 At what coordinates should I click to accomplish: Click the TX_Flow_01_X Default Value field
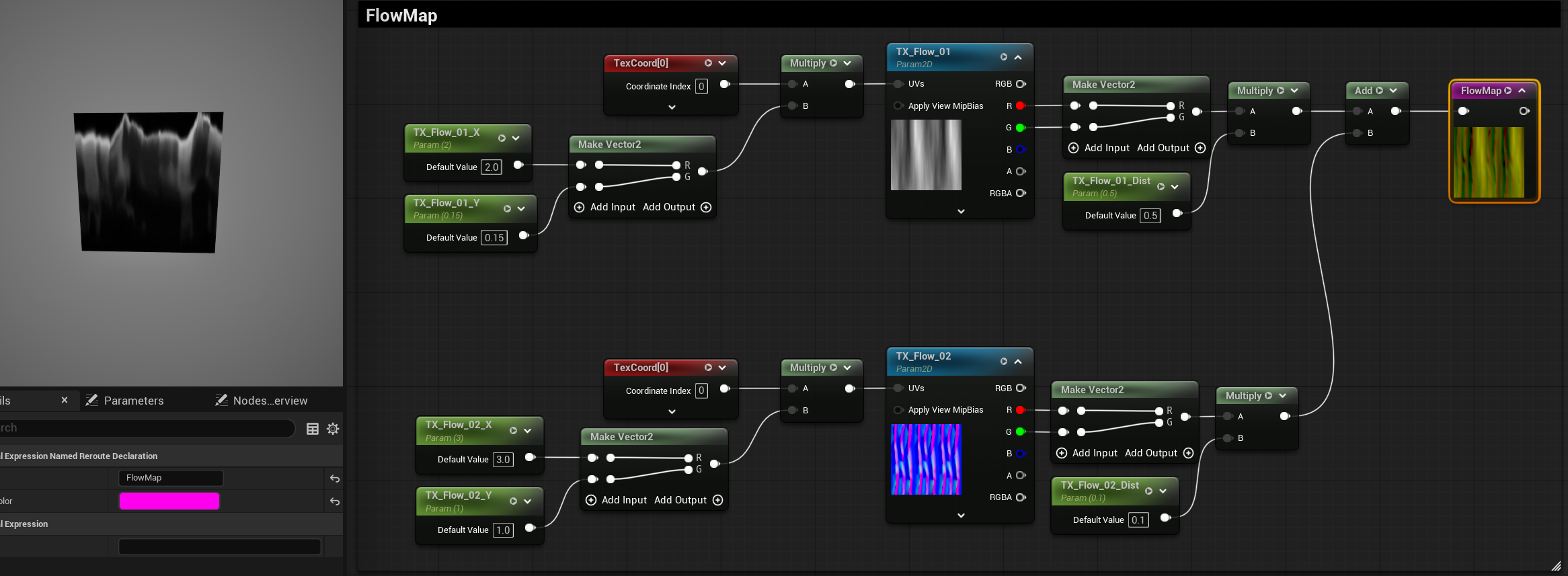tap(492, 167)
